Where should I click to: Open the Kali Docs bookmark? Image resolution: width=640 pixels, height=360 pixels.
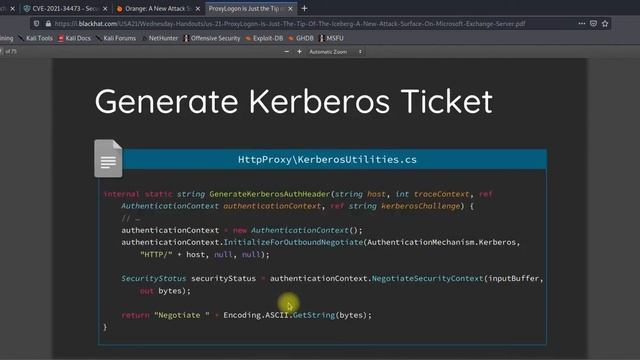74,38
